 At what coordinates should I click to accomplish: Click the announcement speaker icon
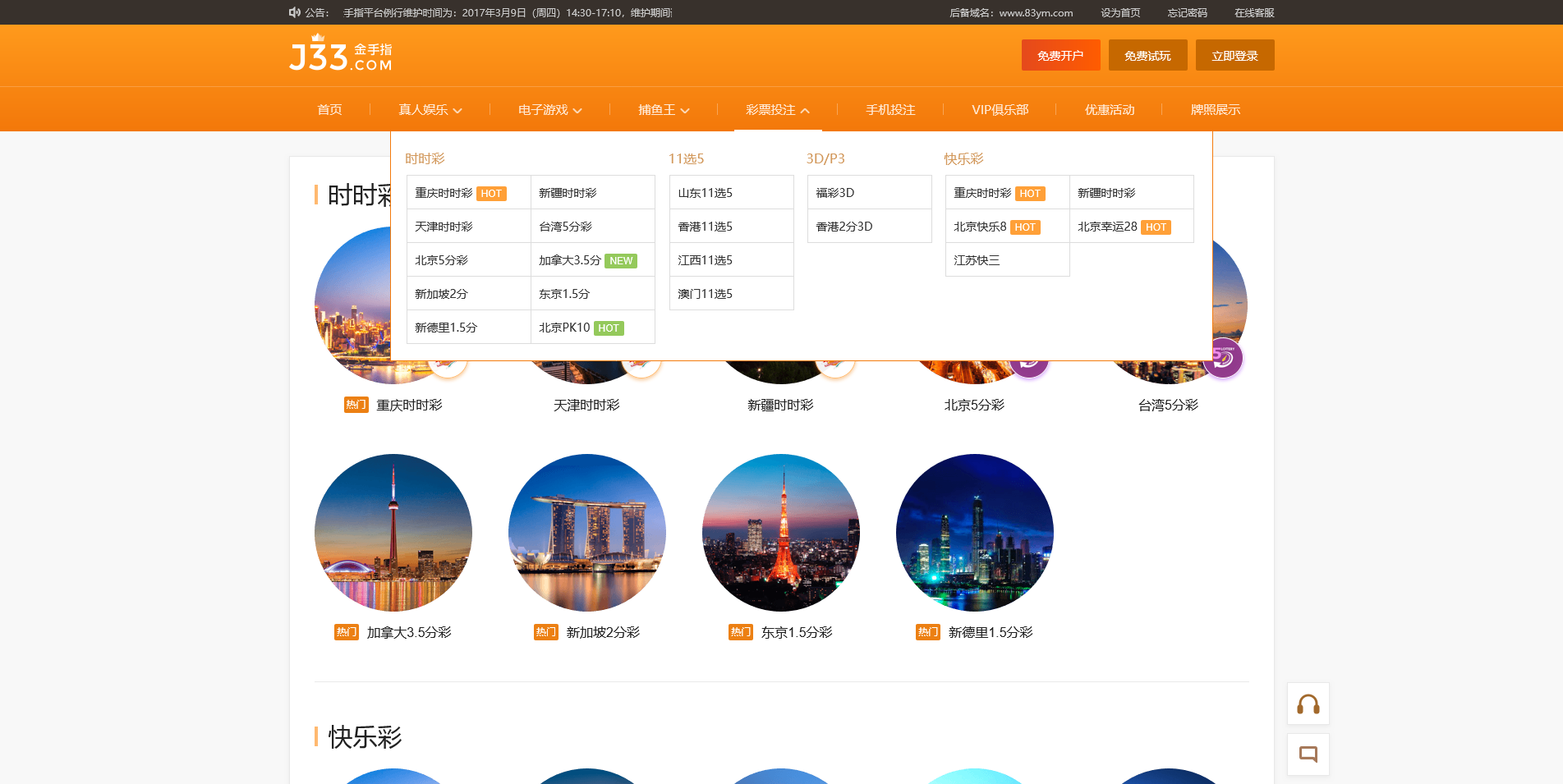pyautogui.click(x=294, y=12)
